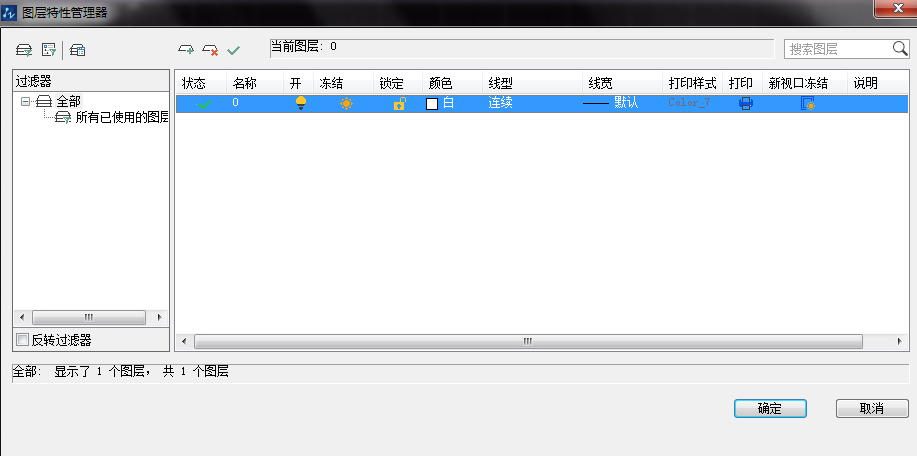917x456 pixels.
Task: Toggle the lock icon for layer 0
Action: tap(399, 103)
